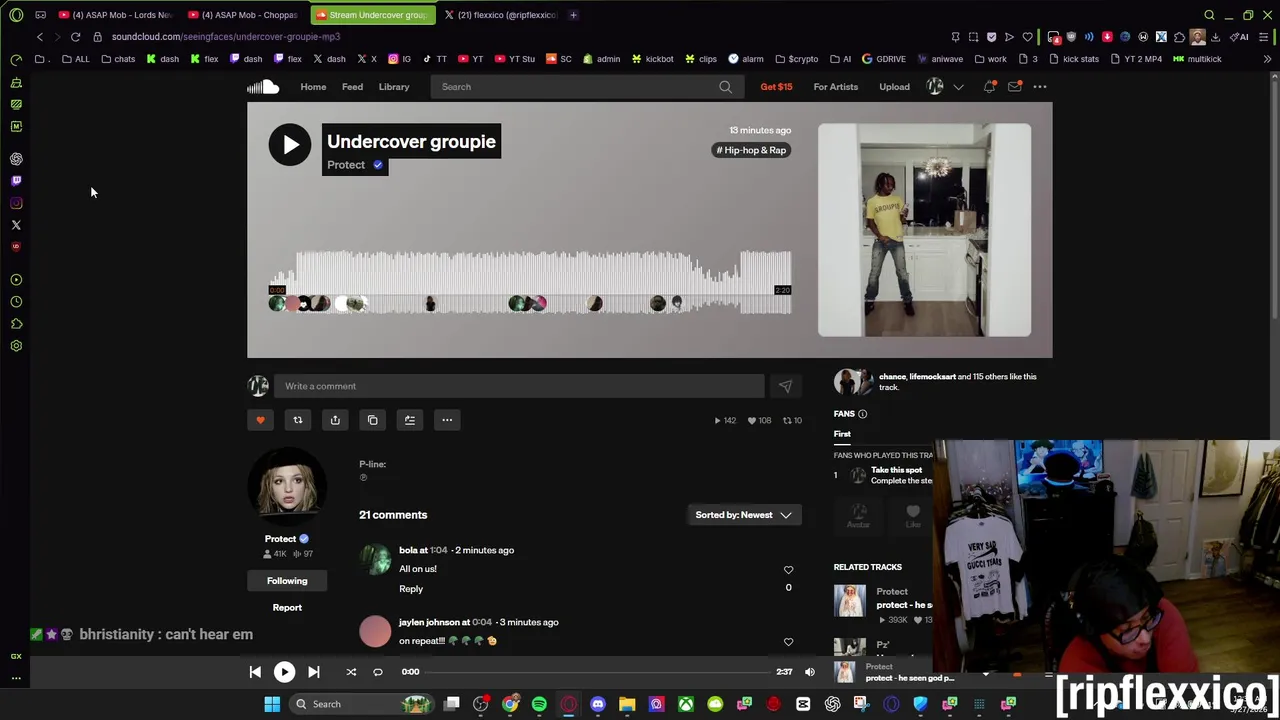Like bola's comment with the heart icon
Viewport: 1280px width, 720px height.
coord(788,570)
